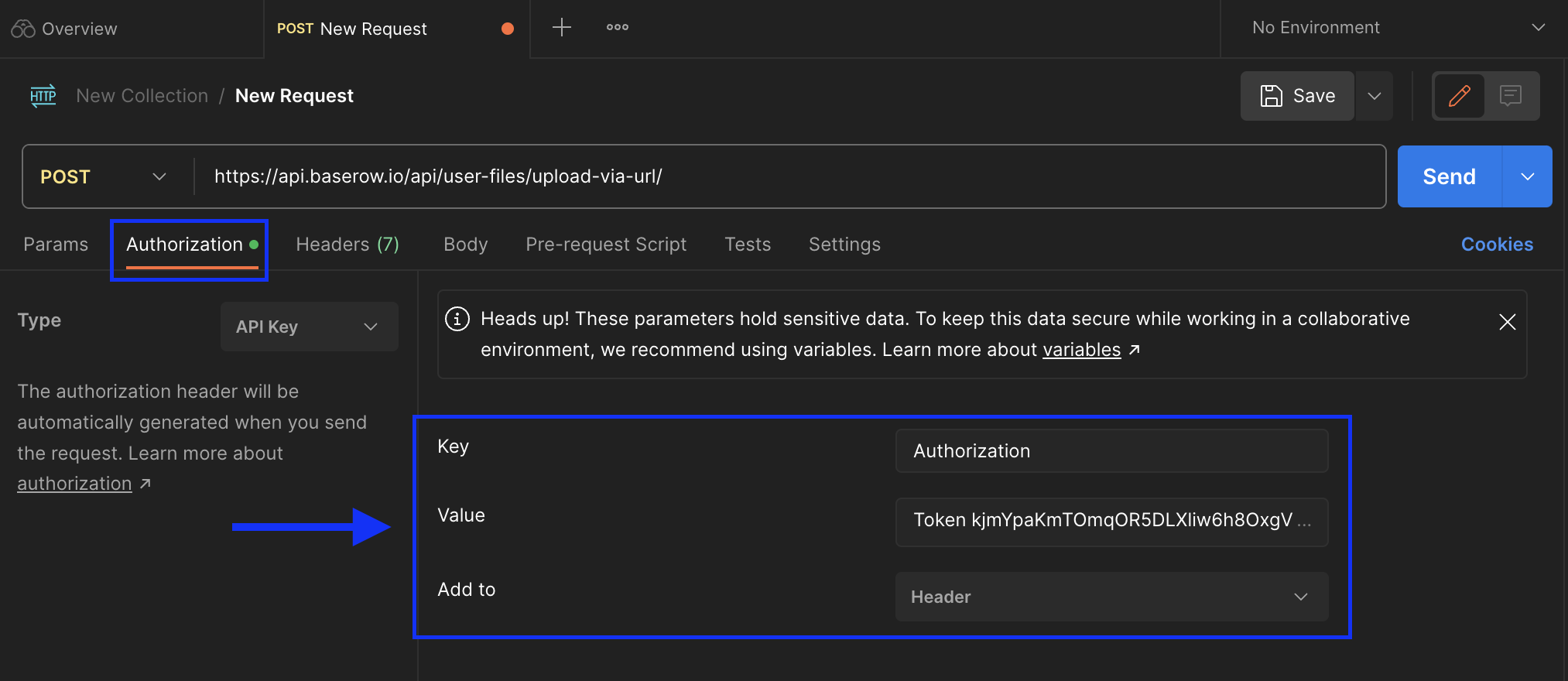Send the request
This screenshot has width=1568, height=681.
(x=1449, y=176)
